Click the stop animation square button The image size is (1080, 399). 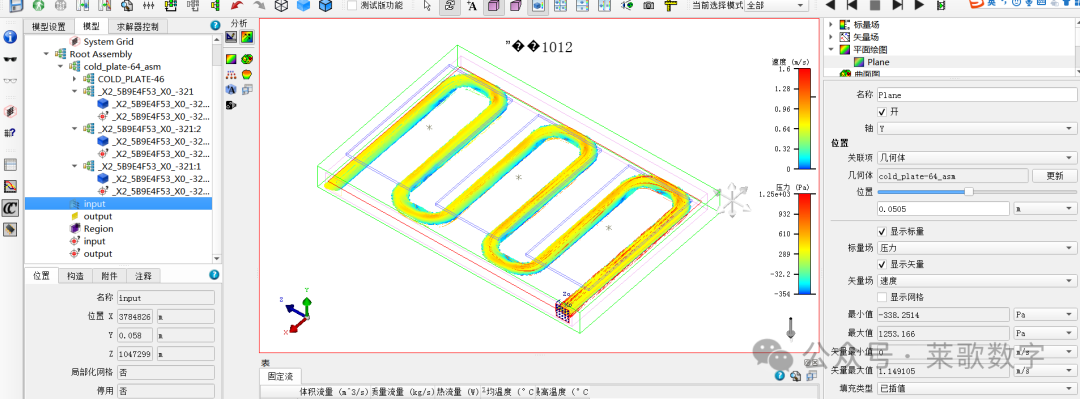coord(875,6)
